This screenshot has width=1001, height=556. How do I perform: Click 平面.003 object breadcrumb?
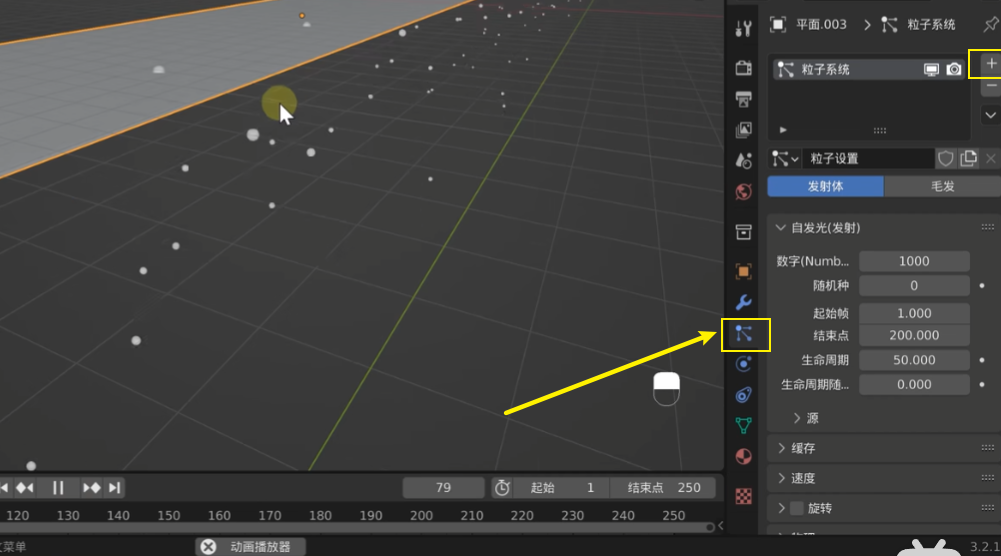(x=821, y=25)
